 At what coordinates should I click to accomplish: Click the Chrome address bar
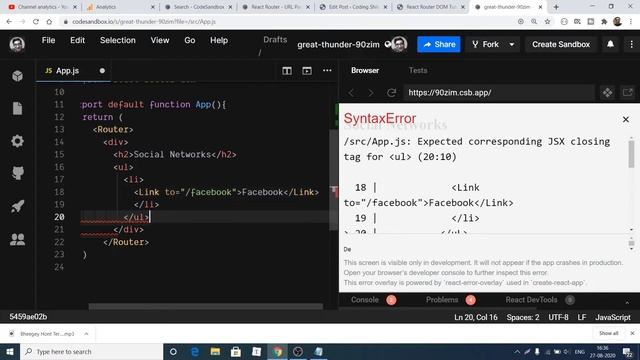287,22
